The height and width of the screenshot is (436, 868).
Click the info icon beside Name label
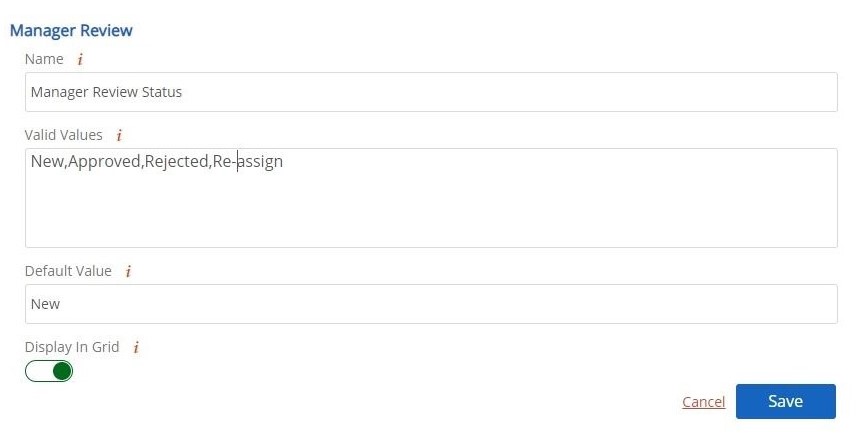[80, 59]
